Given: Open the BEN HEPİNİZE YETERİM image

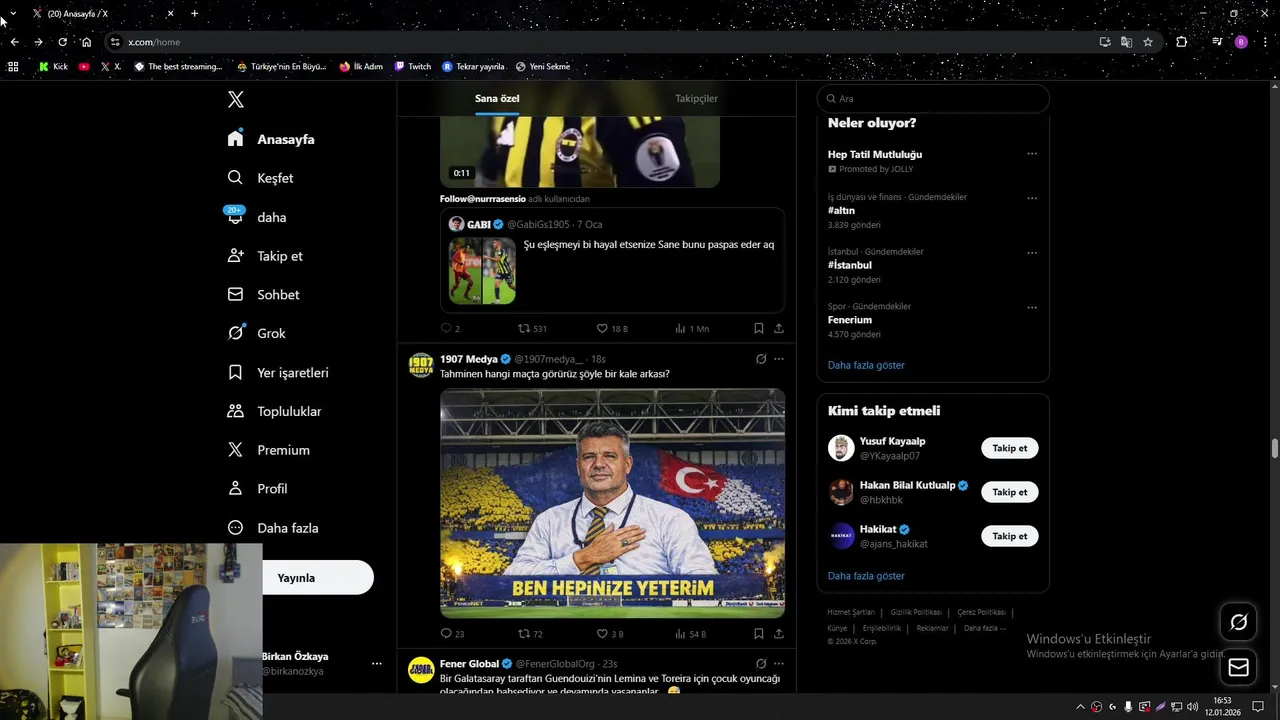Looking at the screenshot, I should 612,503.
